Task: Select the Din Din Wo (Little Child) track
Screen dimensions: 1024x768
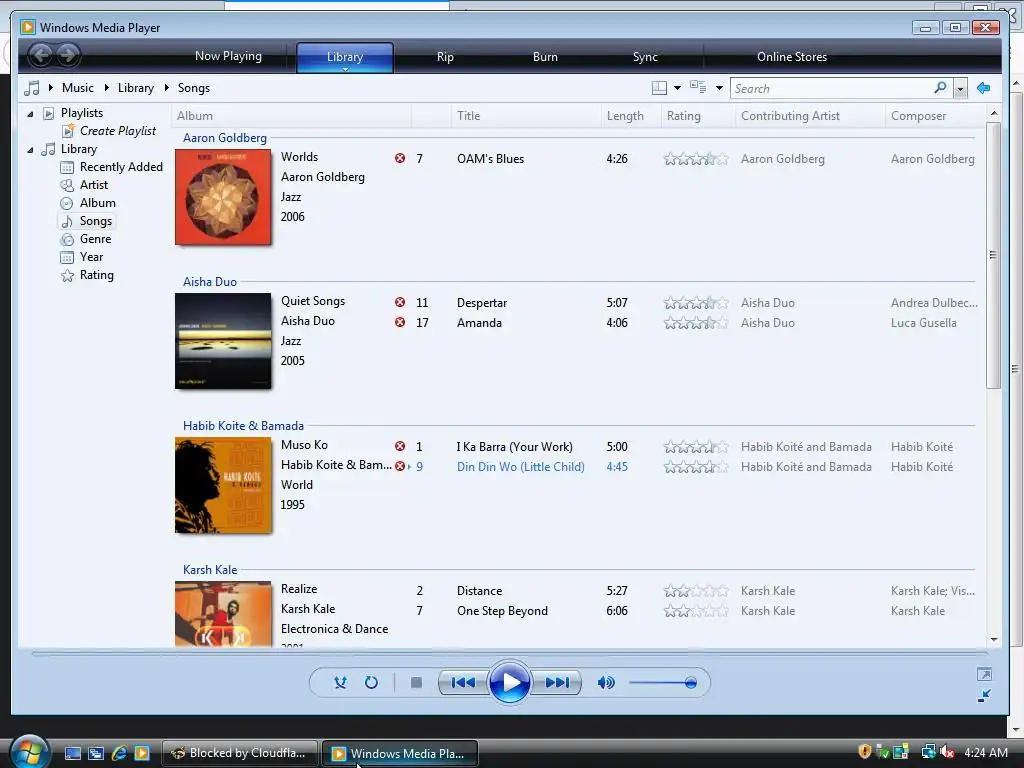Action: point(520,466)
